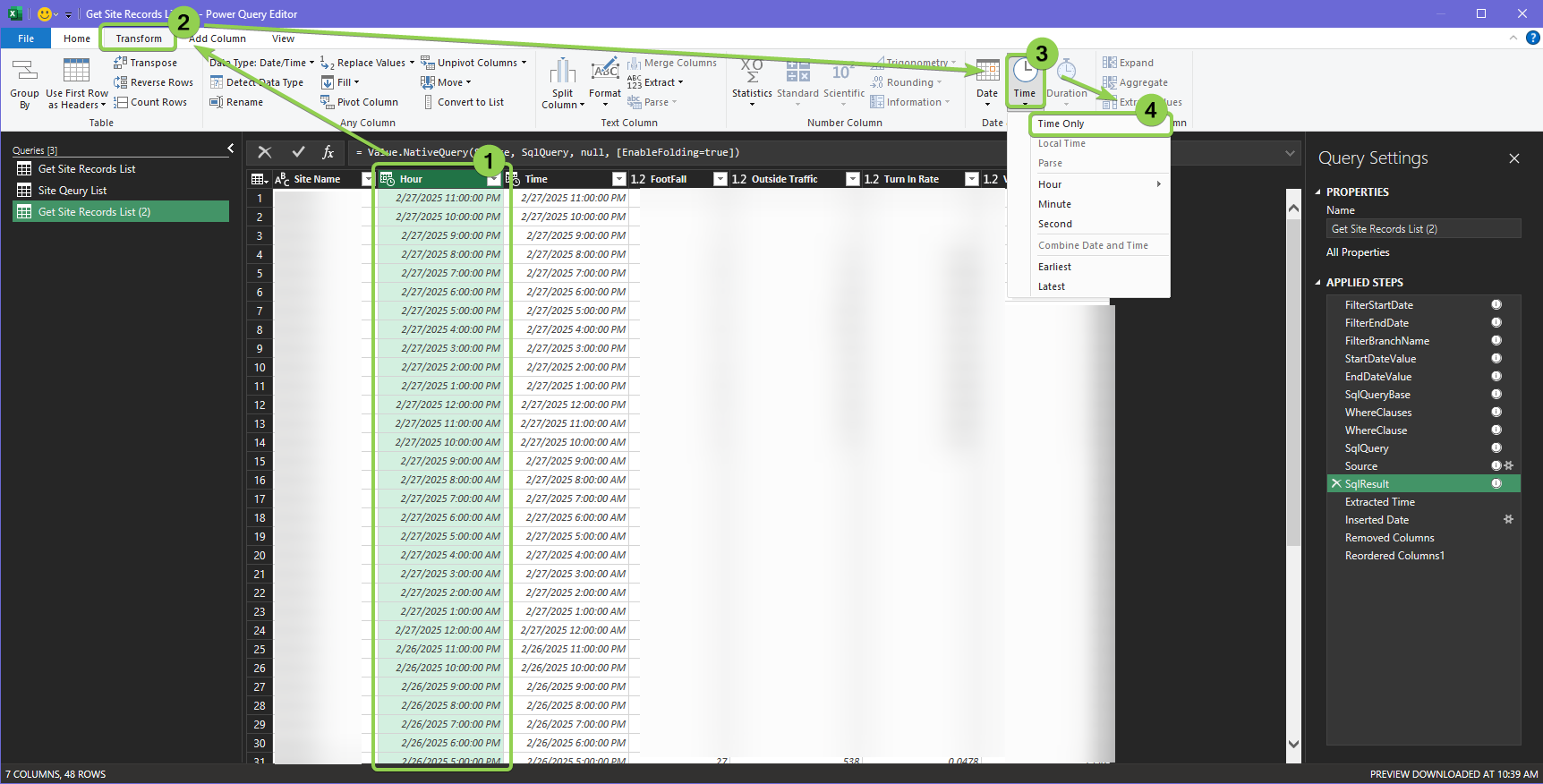Click Pivot Column
This screenshot has width=1543, height=784.
click(x=359, y=102)
